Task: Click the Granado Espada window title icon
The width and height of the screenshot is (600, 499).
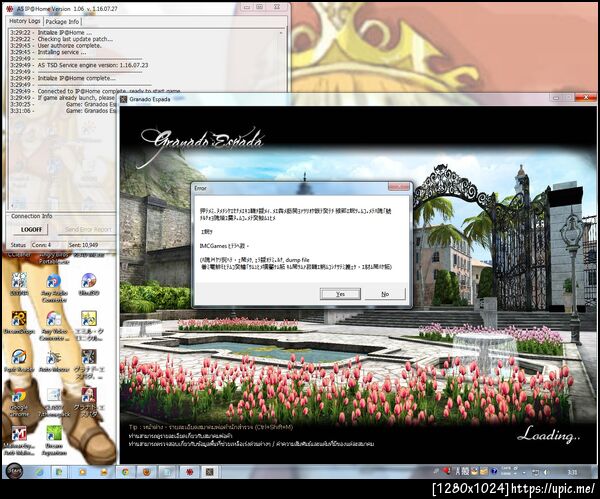Action: (124, 99)
